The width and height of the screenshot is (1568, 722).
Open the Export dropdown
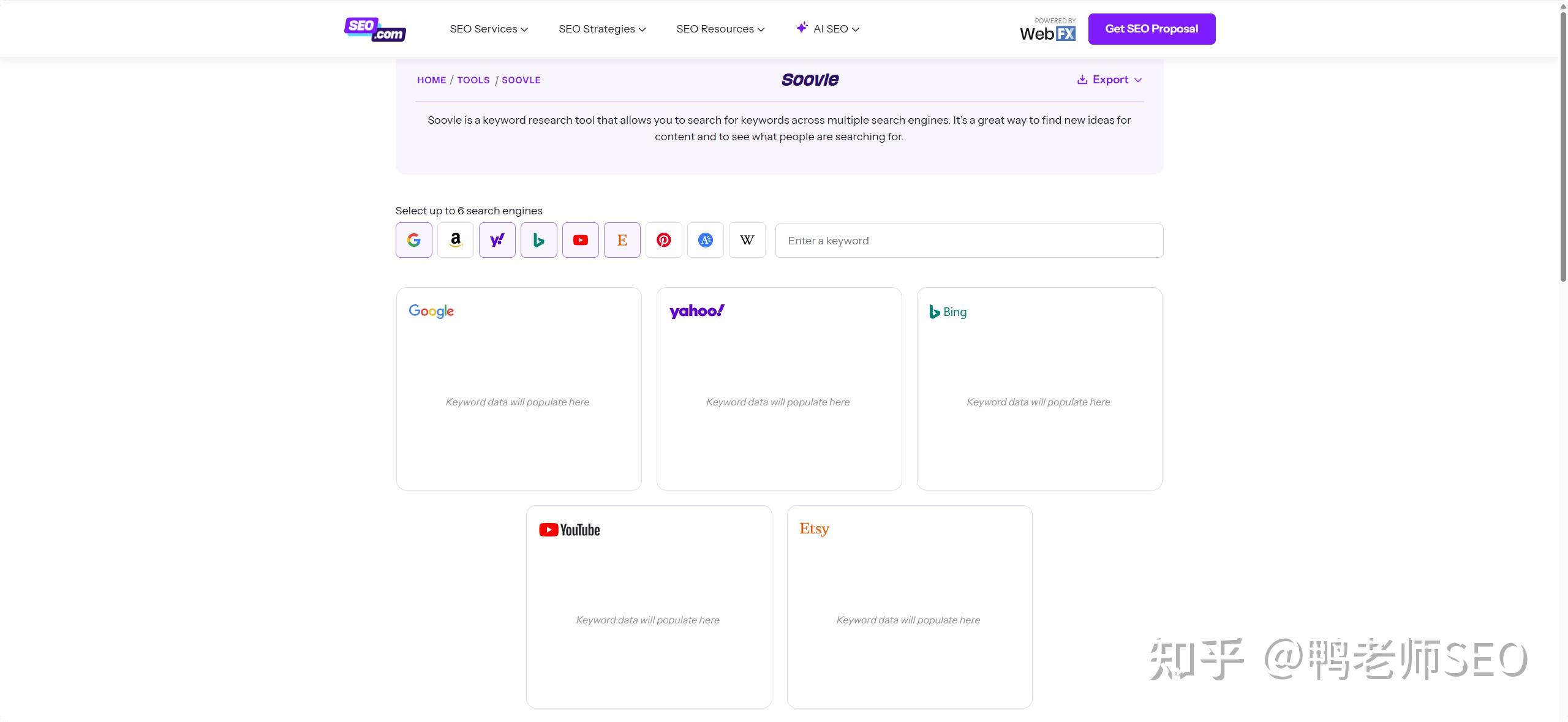1109,80
